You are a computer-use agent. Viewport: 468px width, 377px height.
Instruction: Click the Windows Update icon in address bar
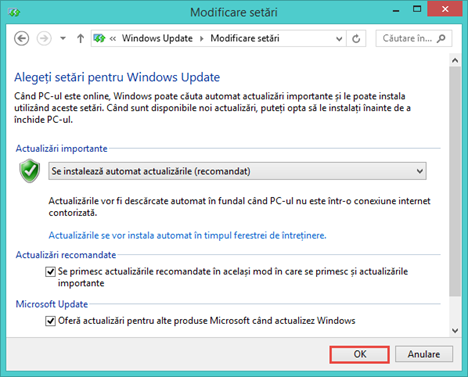click(99, 39)
